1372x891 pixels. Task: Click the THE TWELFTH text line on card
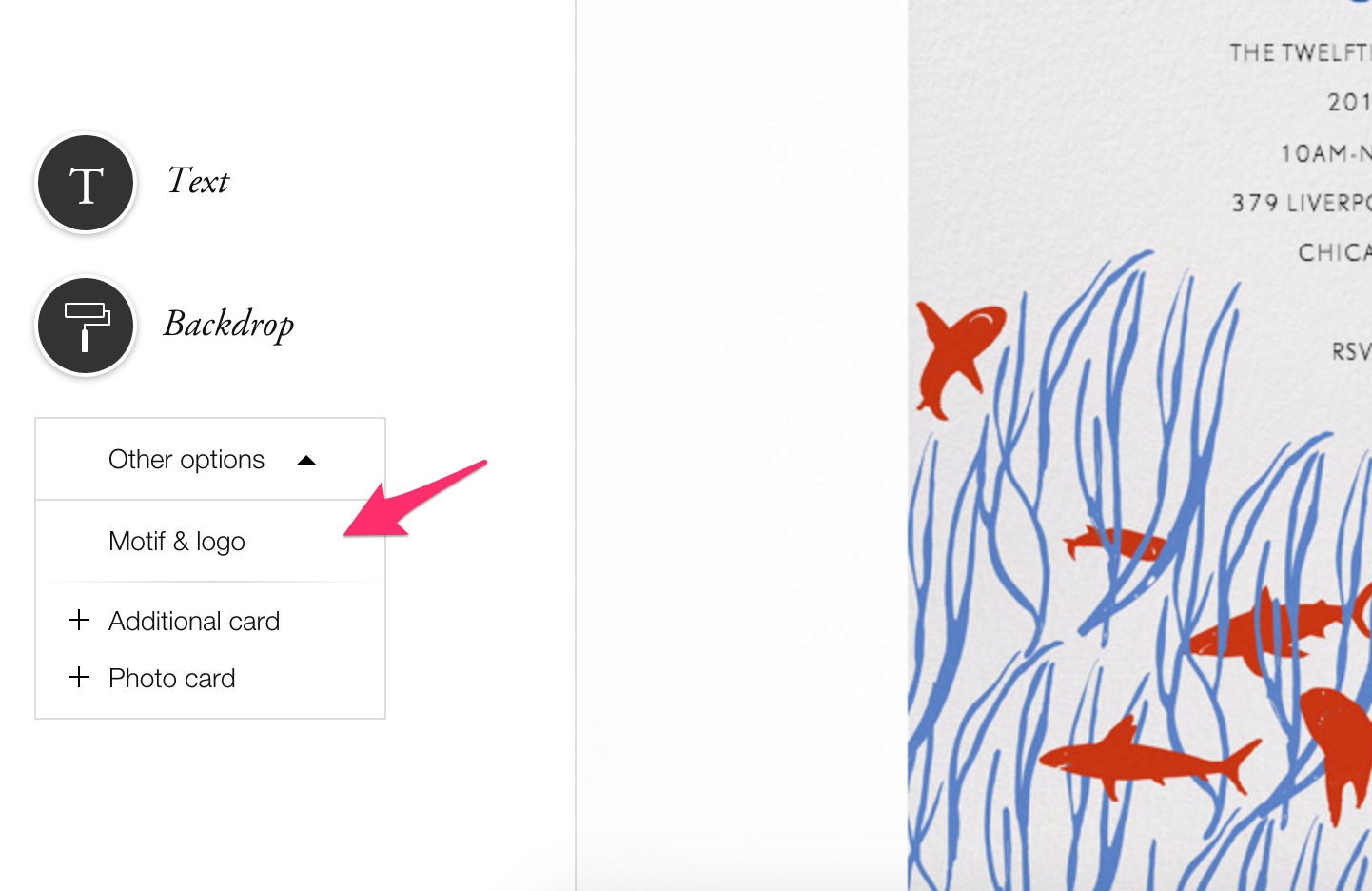point(1300,52)
